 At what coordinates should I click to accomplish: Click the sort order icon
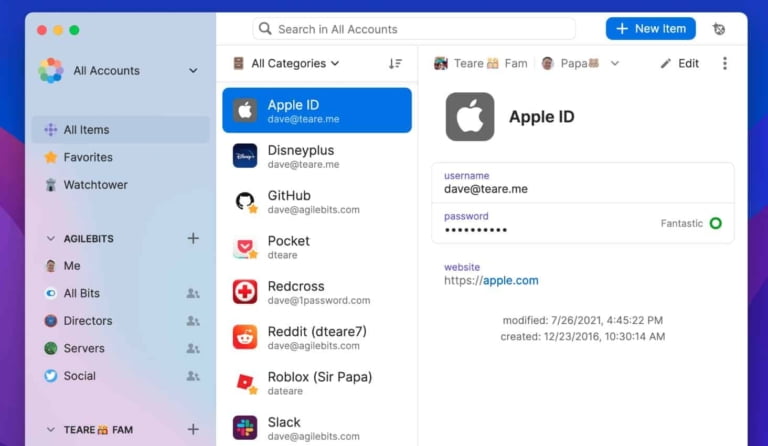click(x=395, y=63)
